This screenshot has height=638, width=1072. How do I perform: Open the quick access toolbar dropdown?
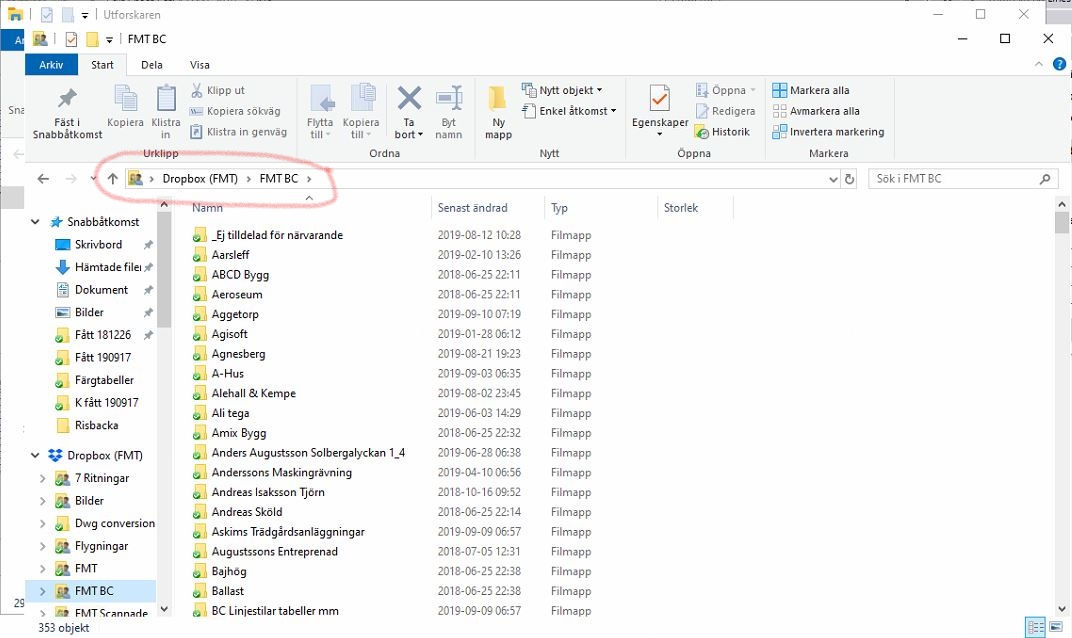[109, 40]
